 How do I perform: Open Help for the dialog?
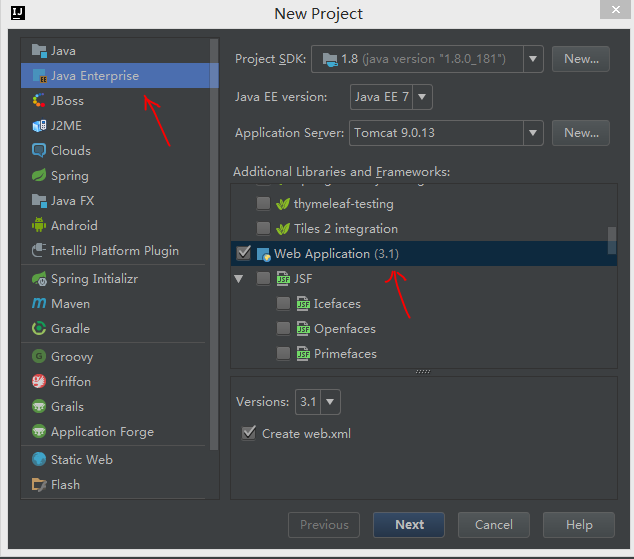pyautogui.click(x=579, y=525)
